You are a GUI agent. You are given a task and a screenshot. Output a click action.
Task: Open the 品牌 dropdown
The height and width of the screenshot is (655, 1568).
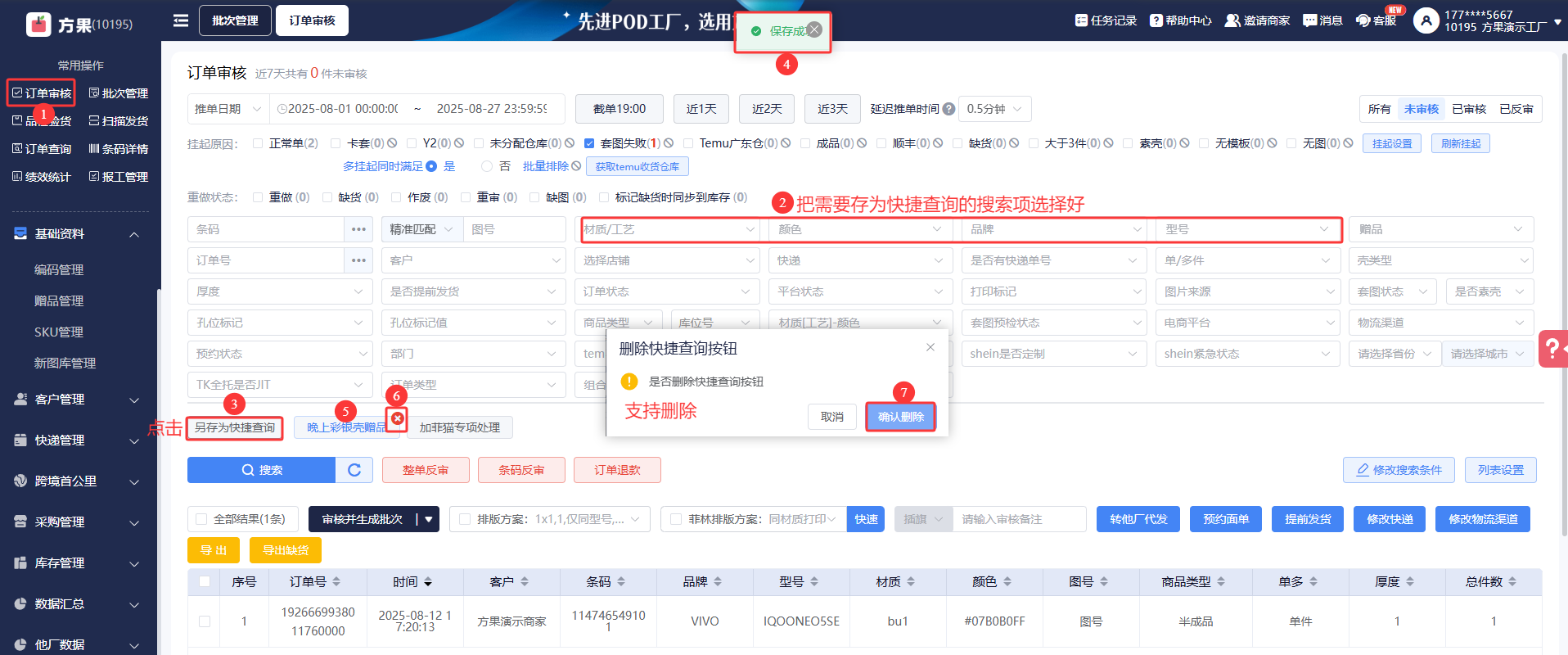[x=1054, y=229]
